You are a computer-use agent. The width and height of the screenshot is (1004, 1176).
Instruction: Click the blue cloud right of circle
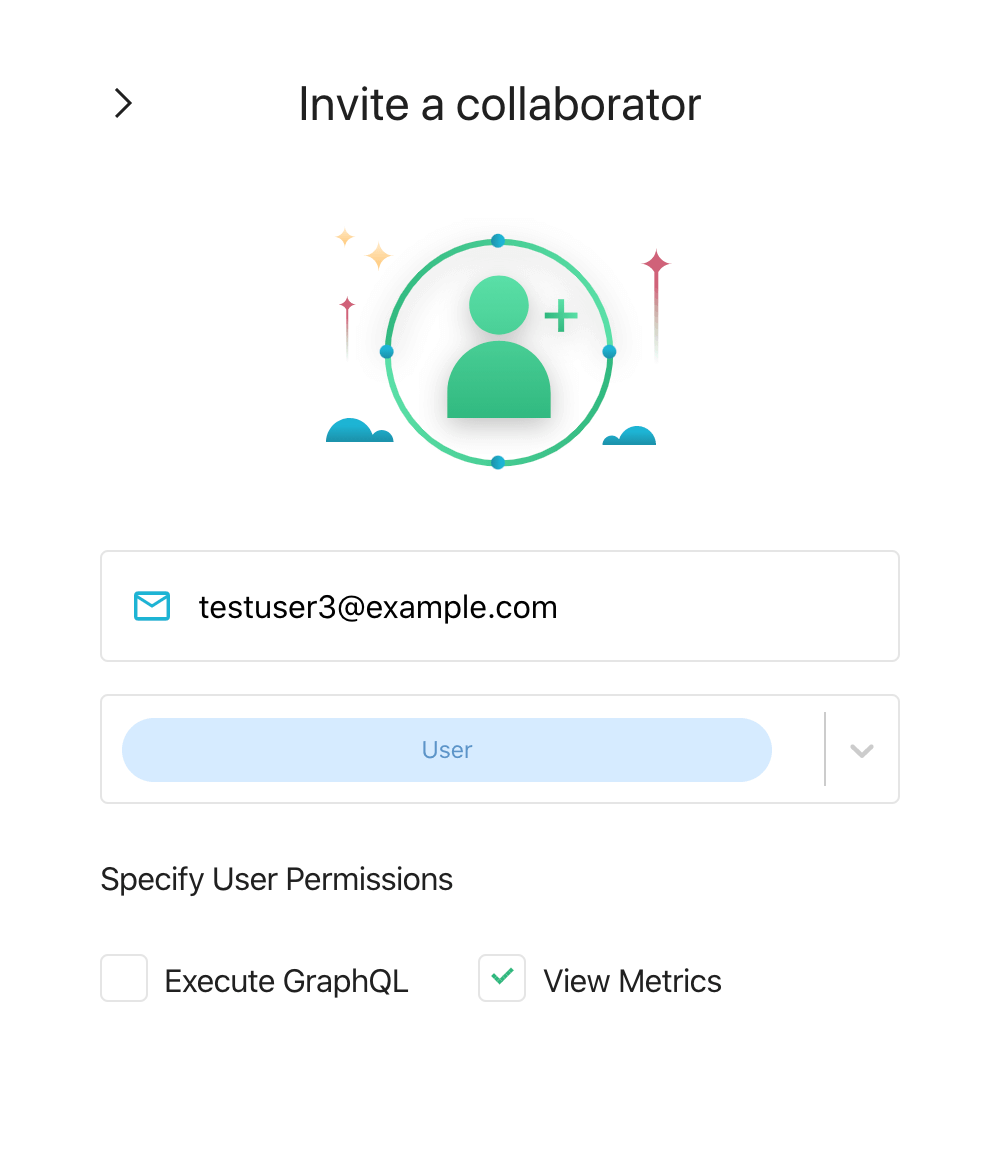coord(630,436)
